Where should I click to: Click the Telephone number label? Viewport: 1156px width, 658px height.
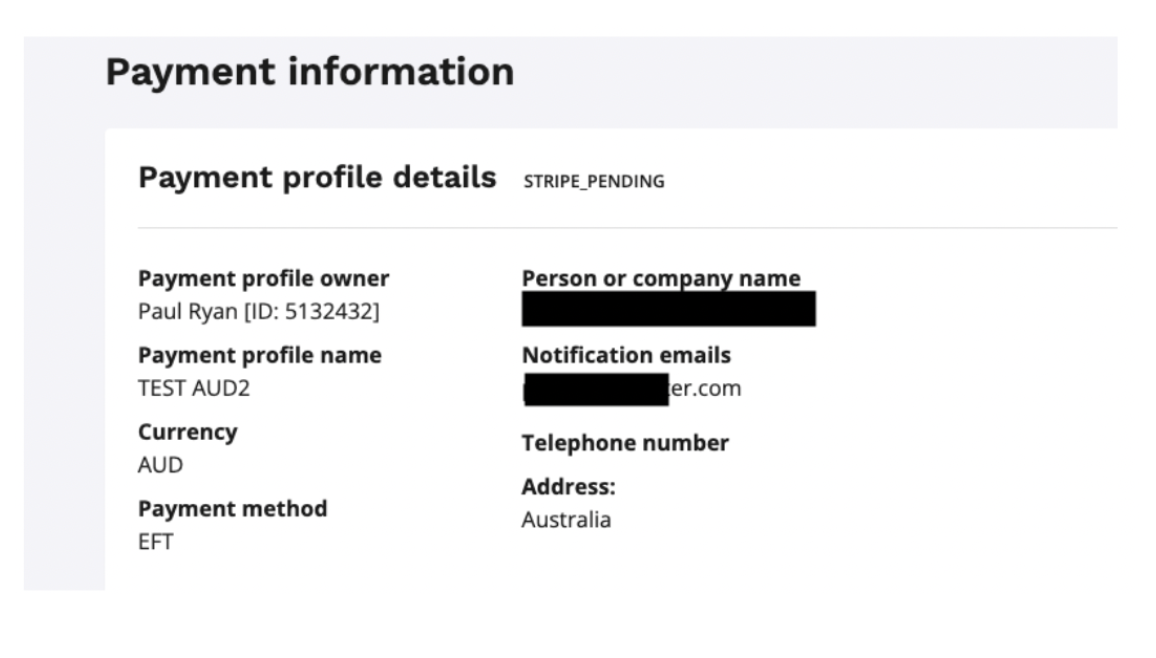(625, 443)
